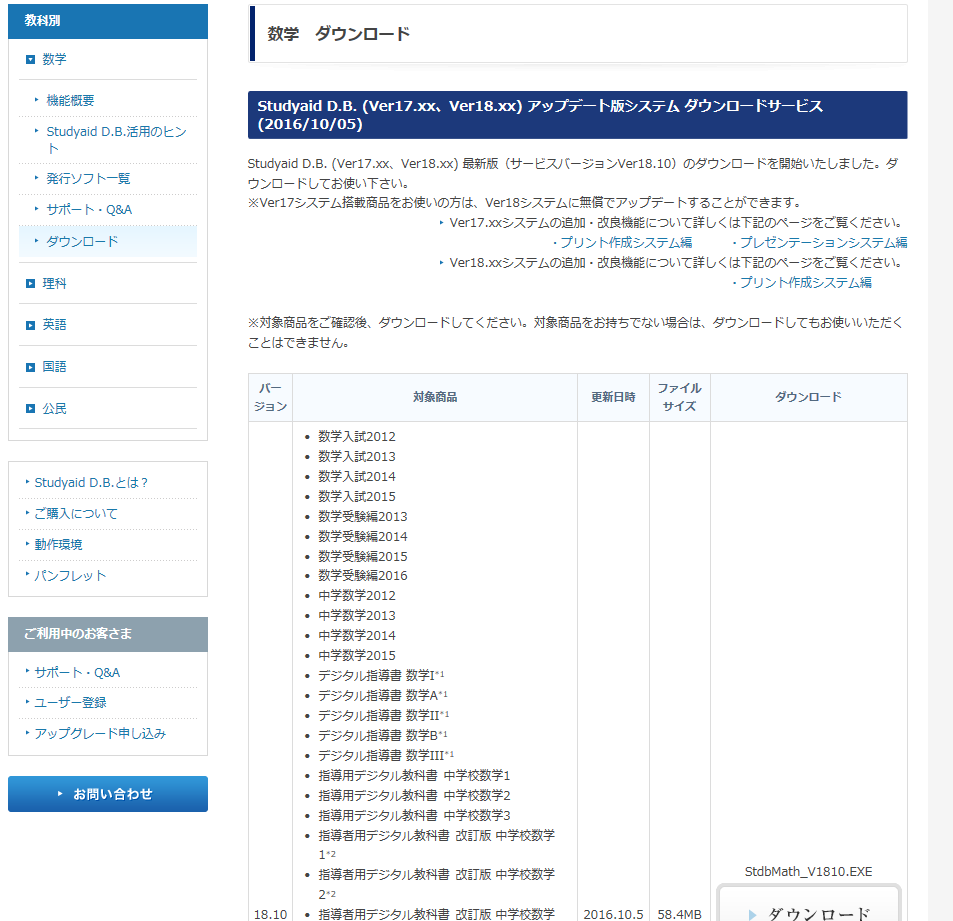Click デジタル指導書 数学A list item
Viewport: 953px width, 921px height.
(x=382, y=695)
